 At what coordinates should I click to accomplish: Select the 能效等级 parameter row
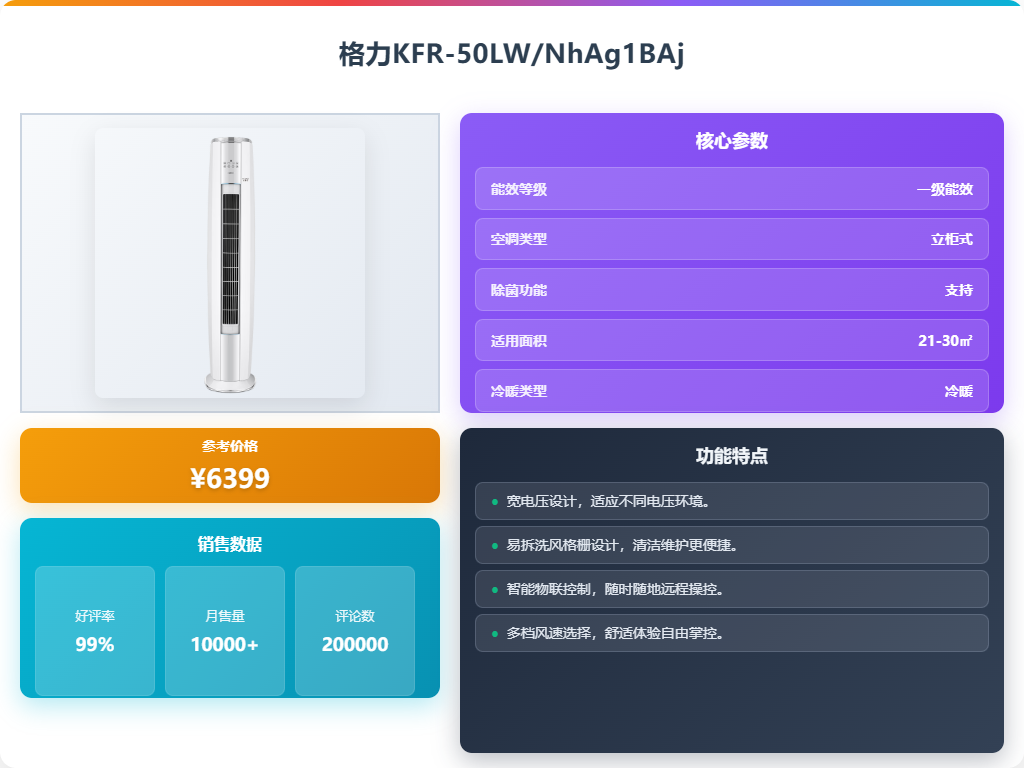coord(731,189)
